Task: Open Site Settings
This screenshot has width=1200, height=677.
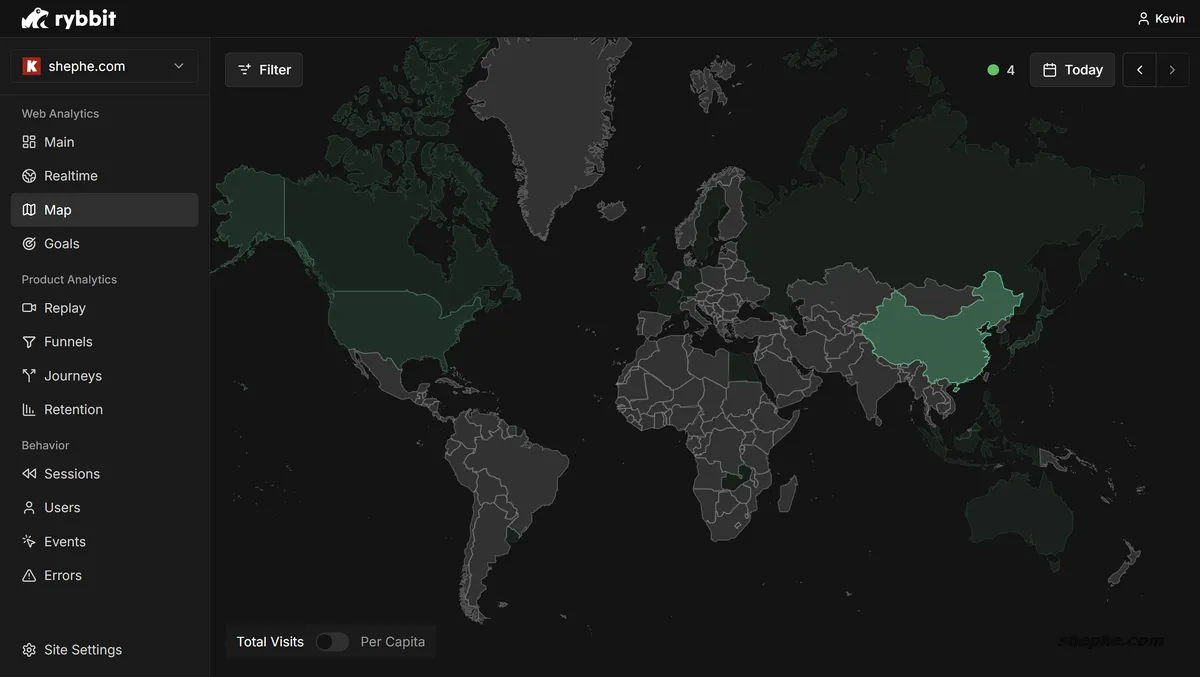Action: click(82, 650)
